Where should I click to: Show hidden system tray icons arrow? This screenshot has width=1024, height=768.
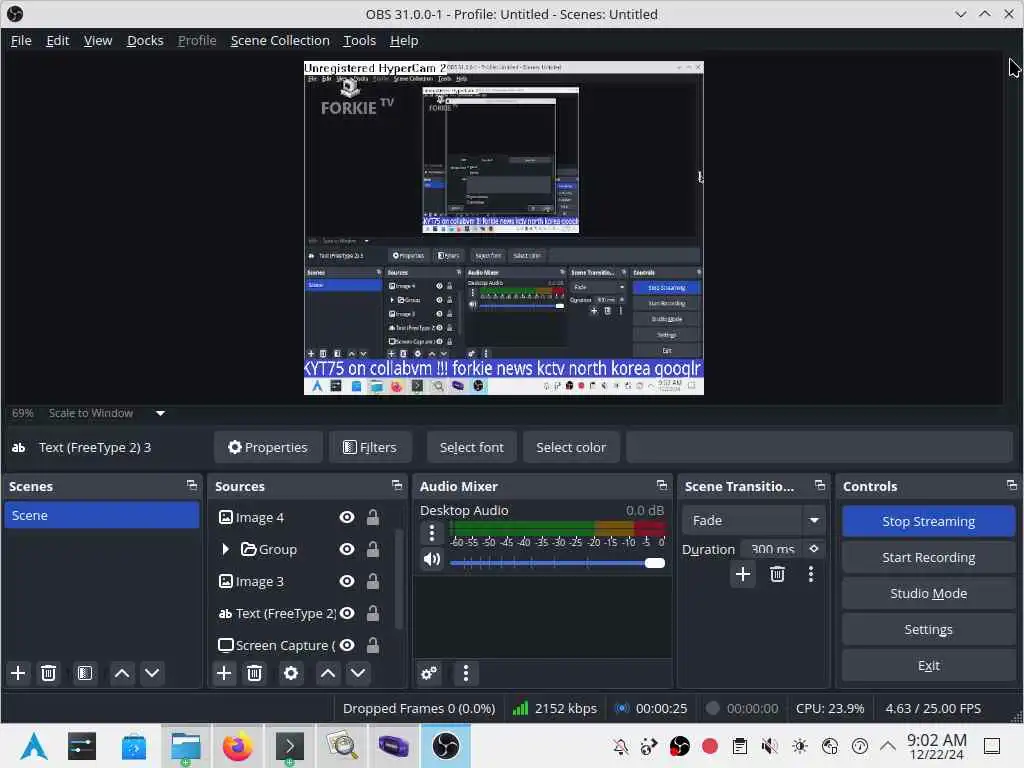[888, 746]
